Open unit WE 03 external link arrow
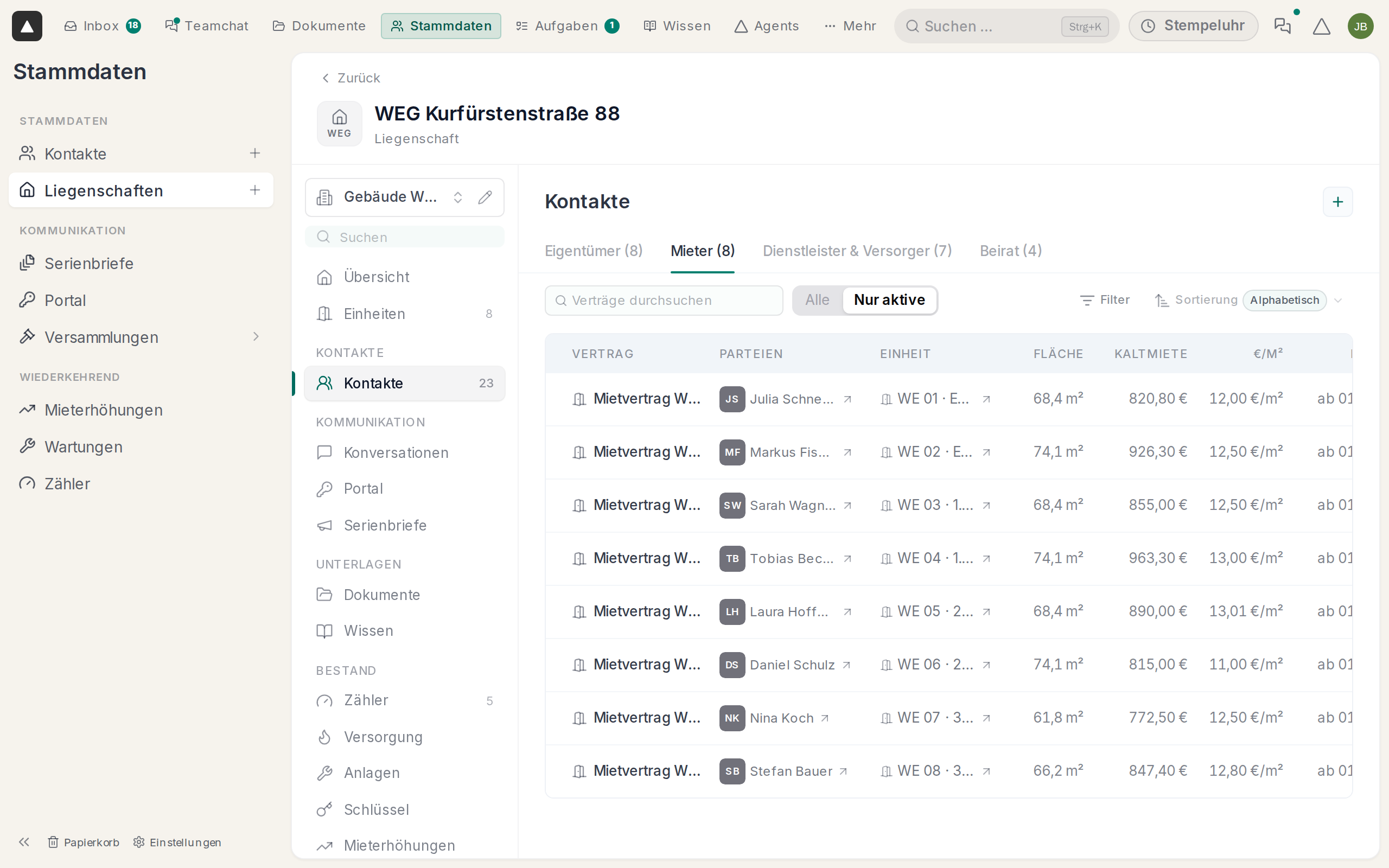Viewport: 1389px width, 868px height. tap(986, 506)
